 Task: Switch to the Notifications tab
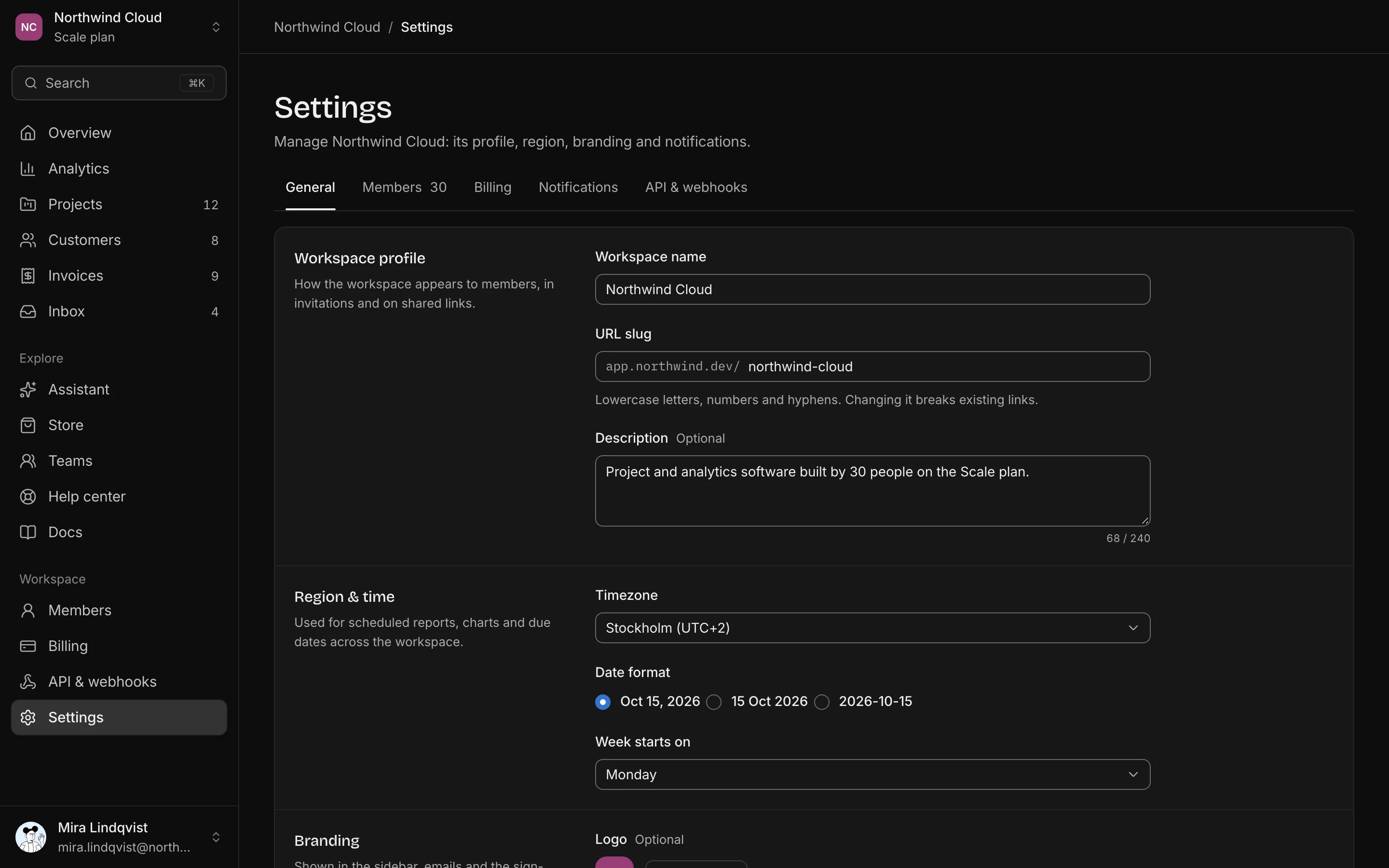click(578, 187)
